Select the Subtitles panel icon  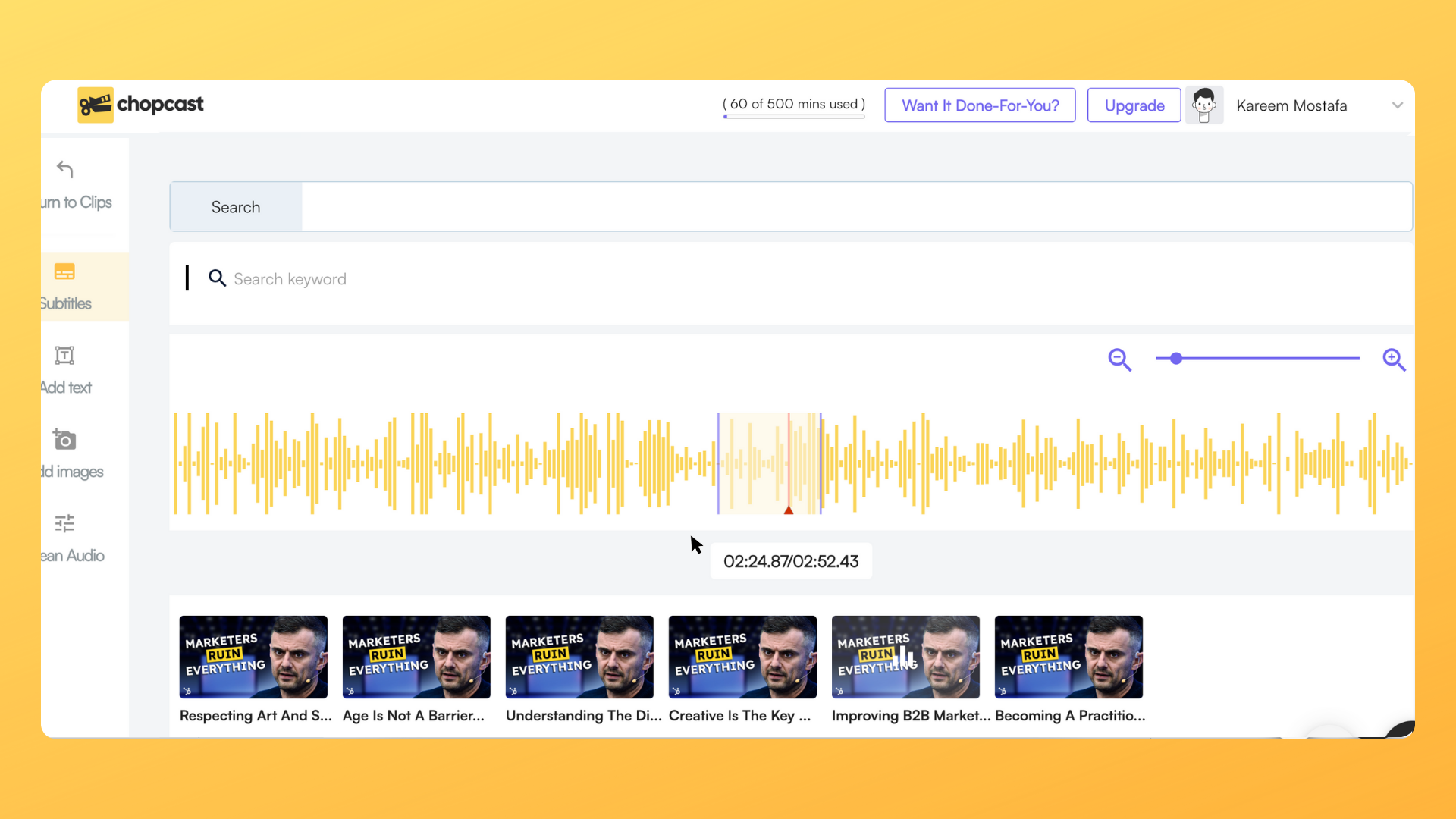pyautogui.click(x=64, y=271)
